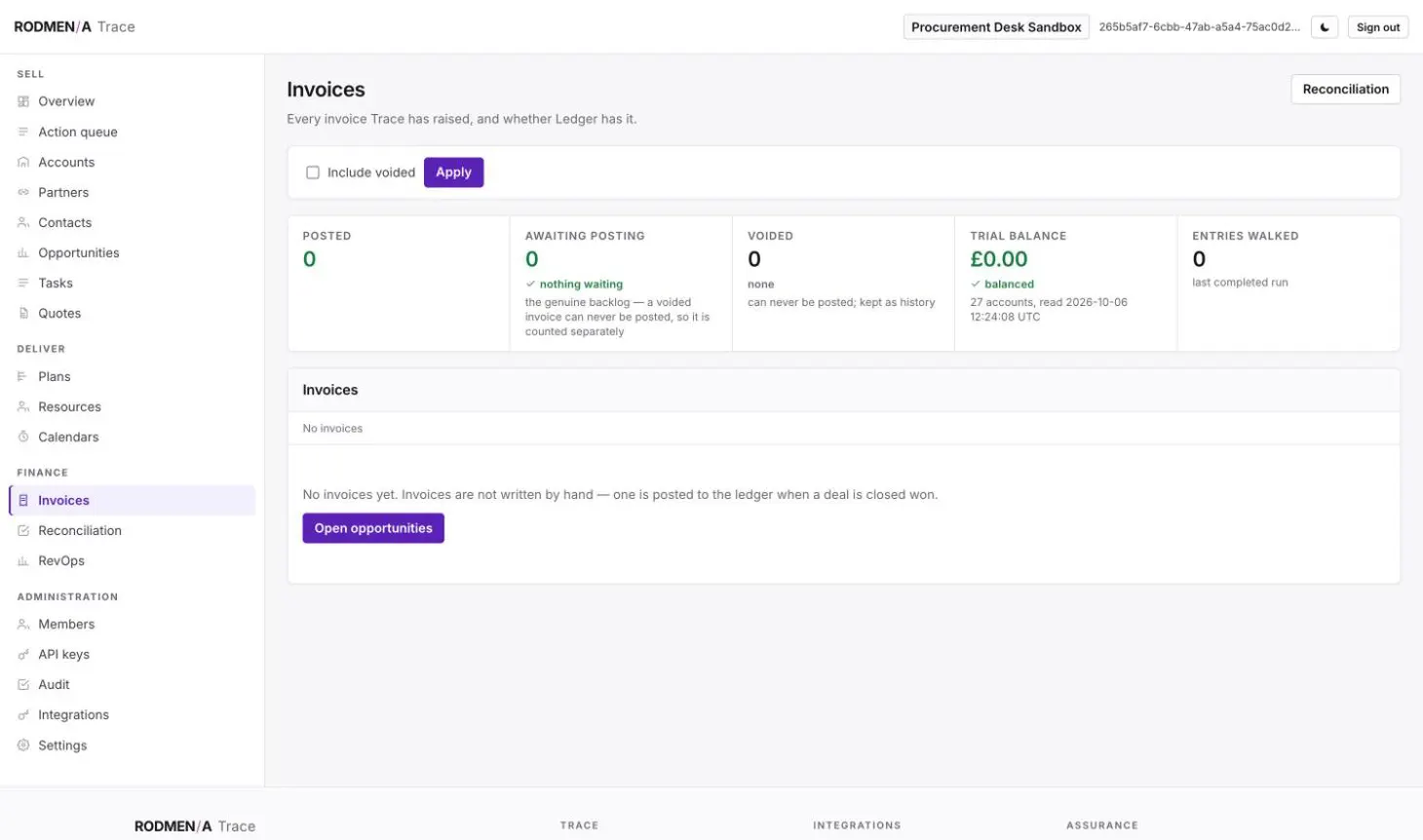This screenshot has height=840, width=1423.
Task: Click the Quotes document icon
Action: pos(23,313)
